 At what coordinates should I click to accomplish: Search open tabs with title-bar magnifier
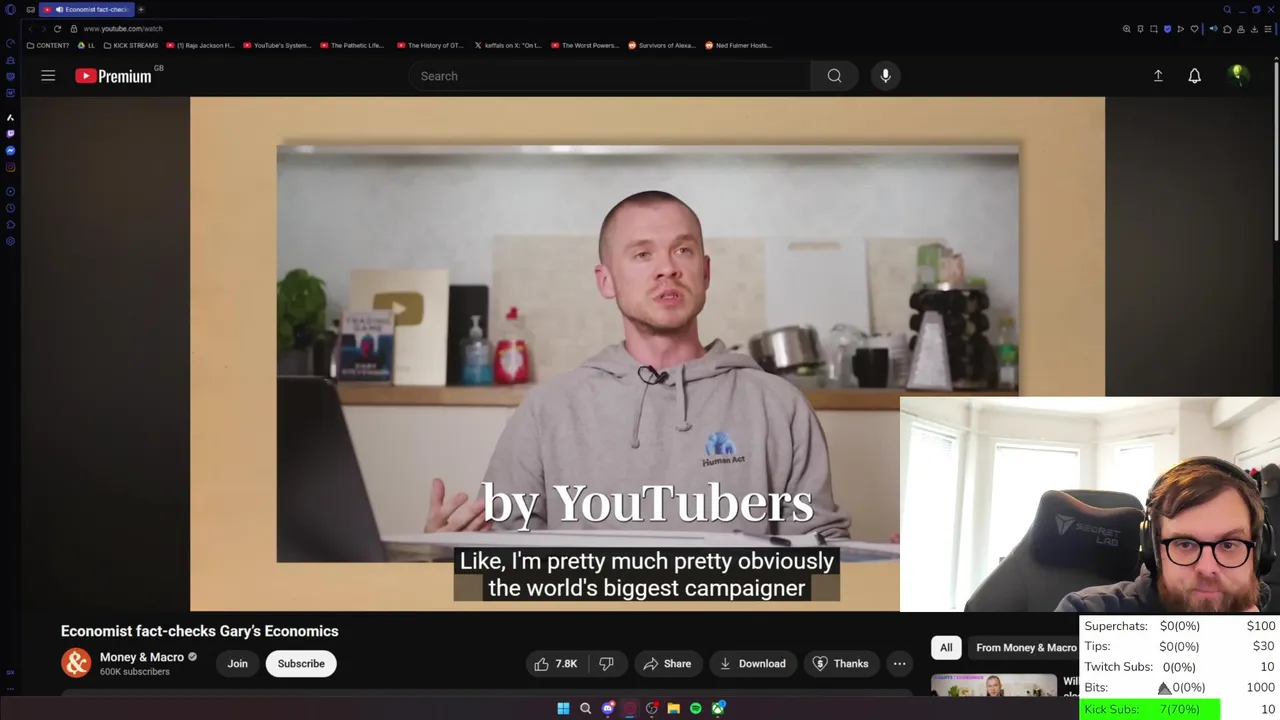(1227, 10)
